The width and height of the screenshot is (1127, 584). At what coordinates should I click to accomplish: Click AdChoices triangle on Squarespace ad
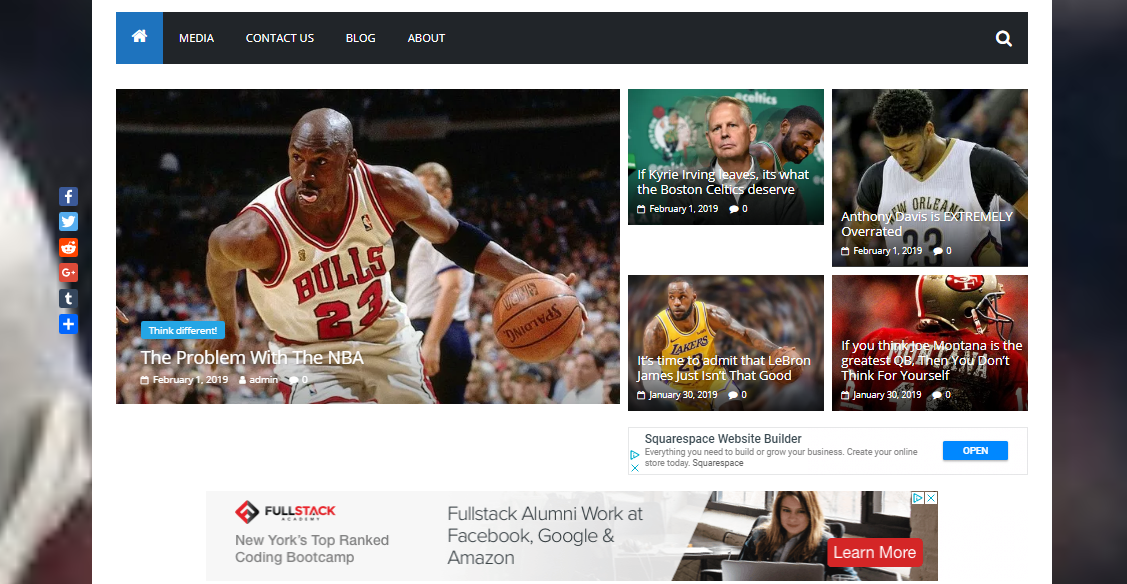tap(635, 455)
